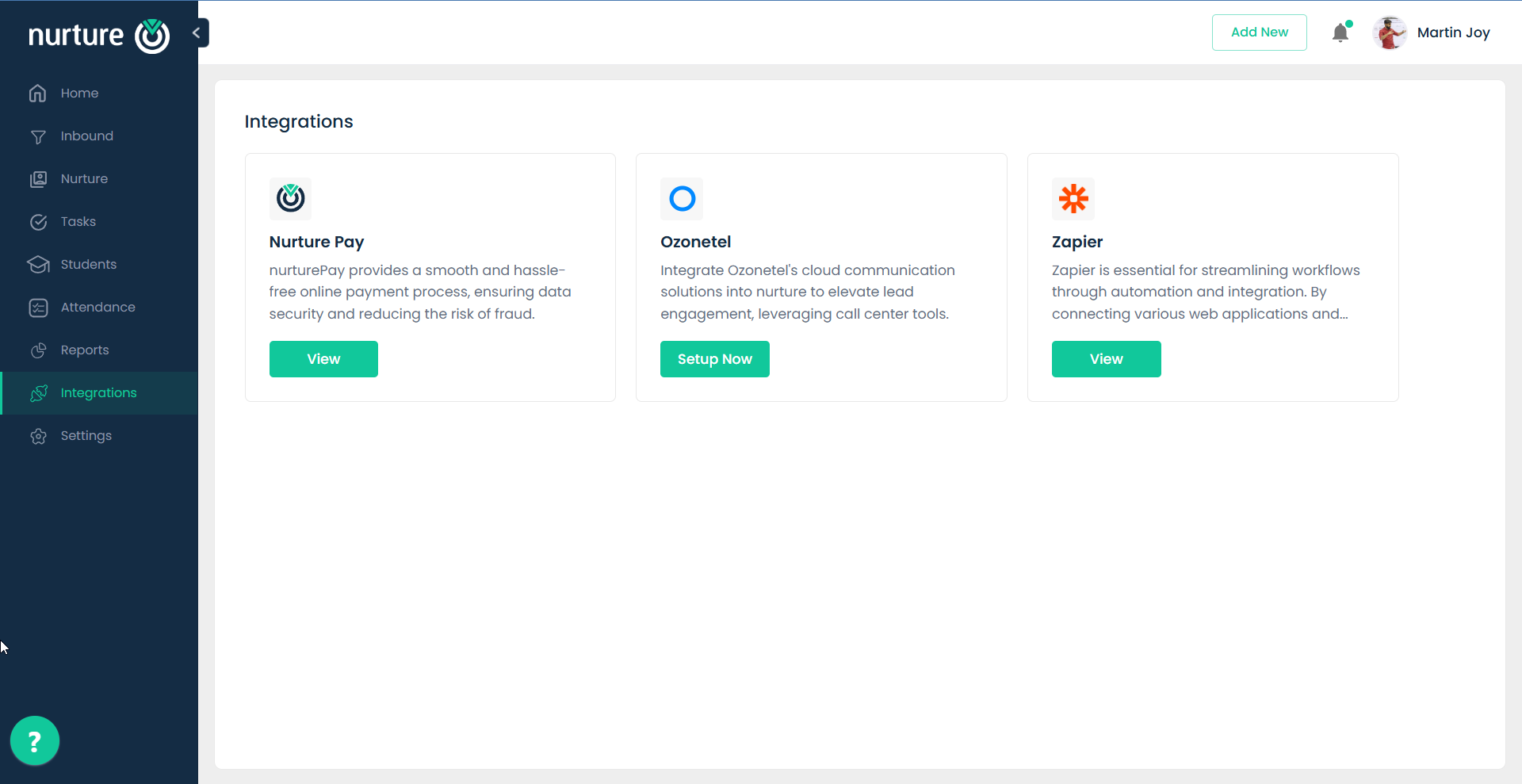Viewport: 1522px width, 784px height.
Task: Click the Ozonetel card title
Action: click(x=695, y=242)
